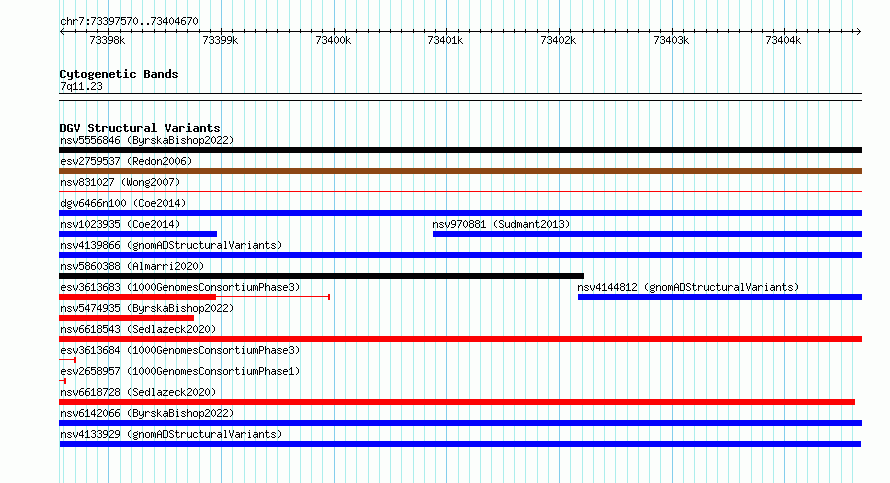Screen dimensions: 890x483
Task: Click the Cytogenetic Bands track title
Action: [119, 74]
